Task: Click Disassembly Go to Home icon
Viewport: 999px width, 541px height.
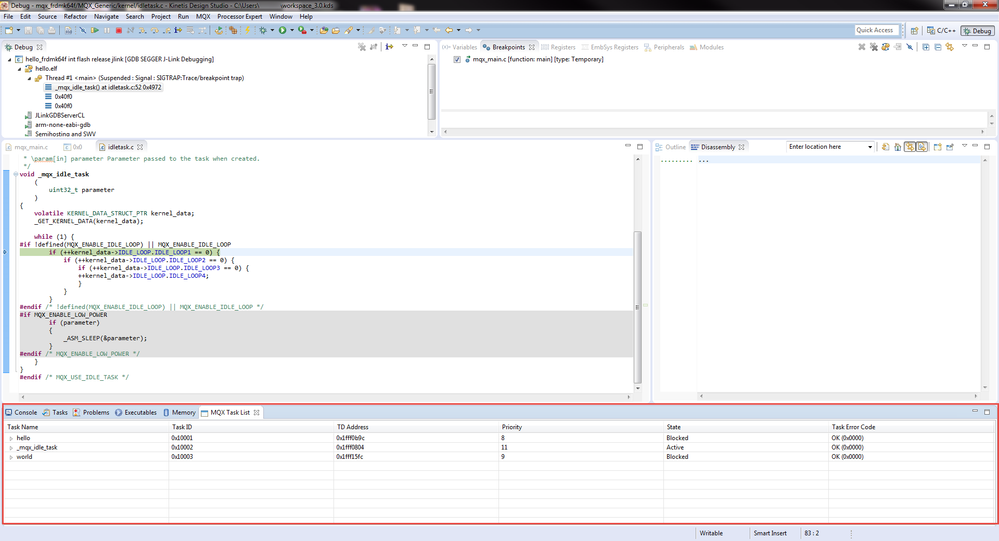Action: pyautogui.click(x=898, y=147)
